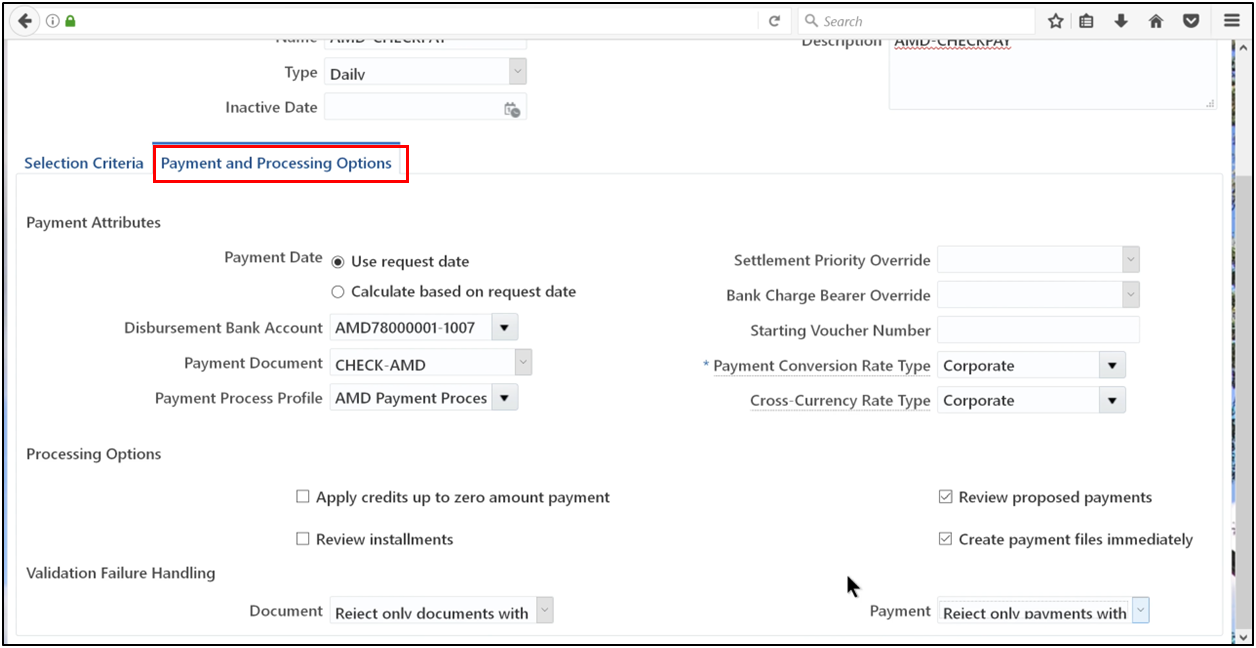Image resolution: width=1256 pixels, height=648 pixels.
Task: Navigate back using the back arrow
Action: (24, 20)
